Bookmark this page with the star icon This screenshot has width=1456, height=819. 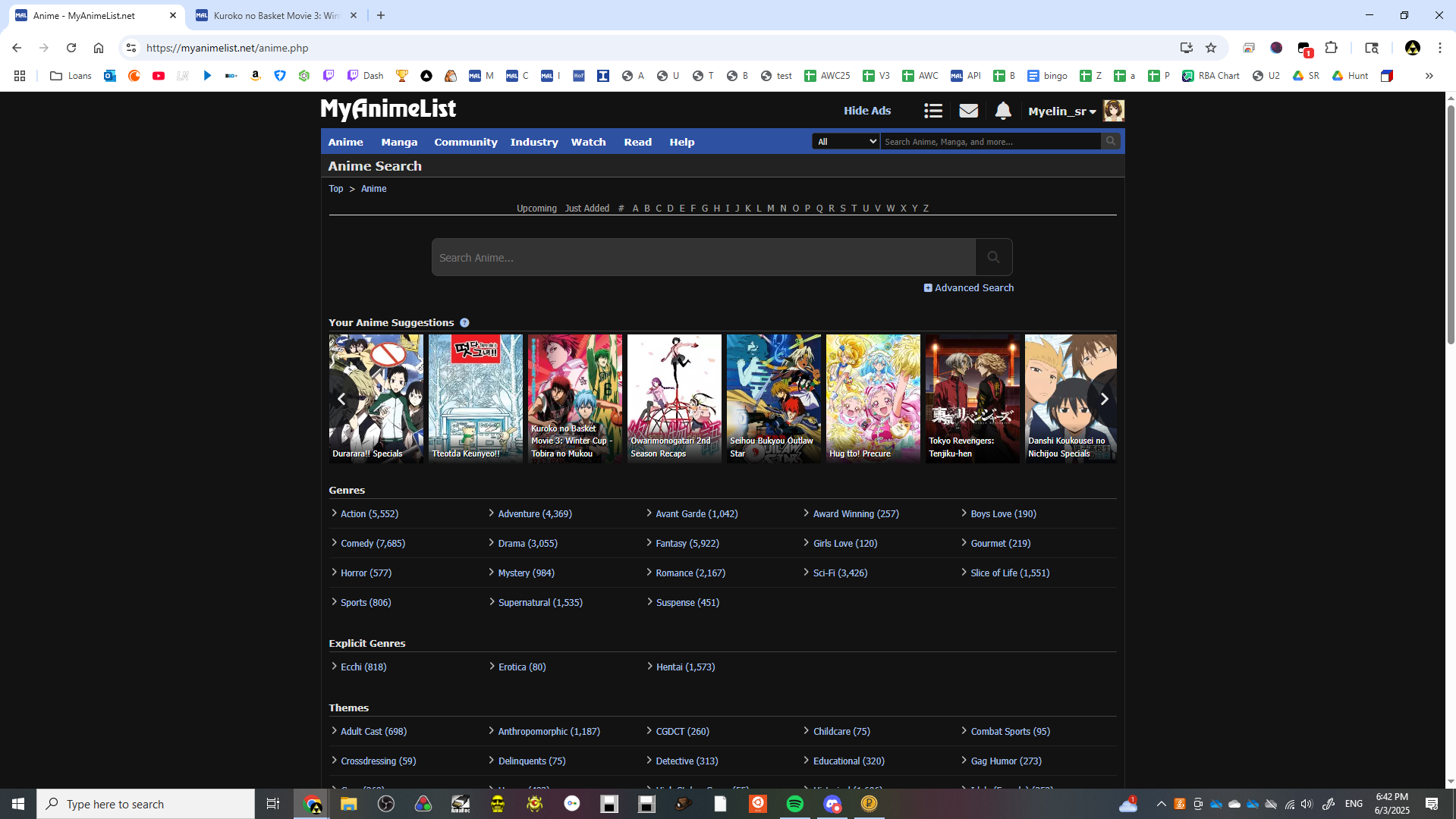pos(1211,48)
